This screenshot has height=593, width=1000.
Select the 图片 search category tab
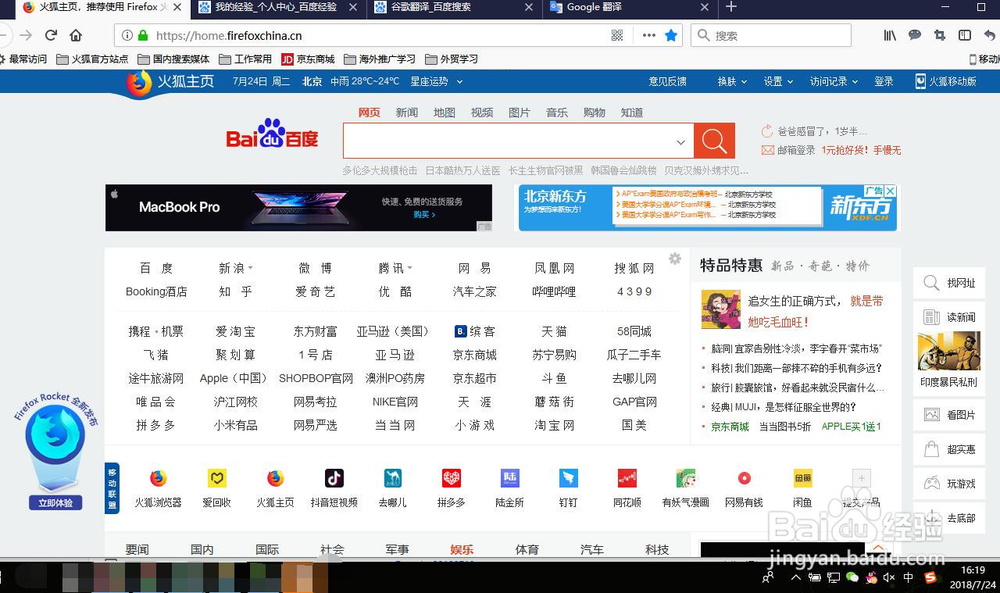[519, 112]
